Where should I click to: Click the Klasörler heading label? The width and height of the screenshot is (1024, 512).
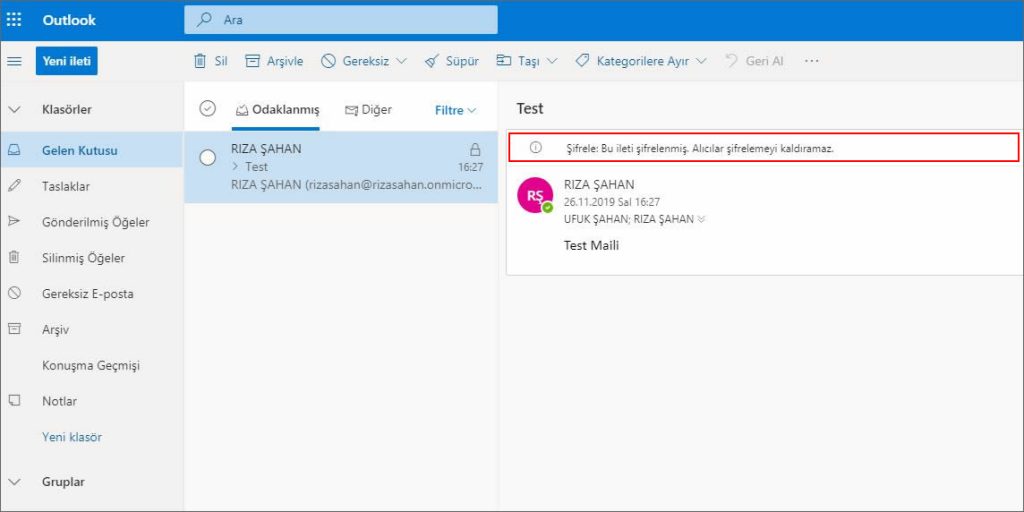click(67, 110)
